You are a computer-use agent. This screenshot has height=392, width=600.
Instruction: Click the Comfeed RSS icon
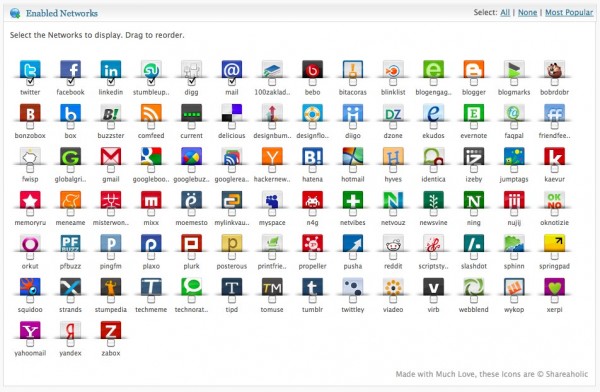point(151,113)
